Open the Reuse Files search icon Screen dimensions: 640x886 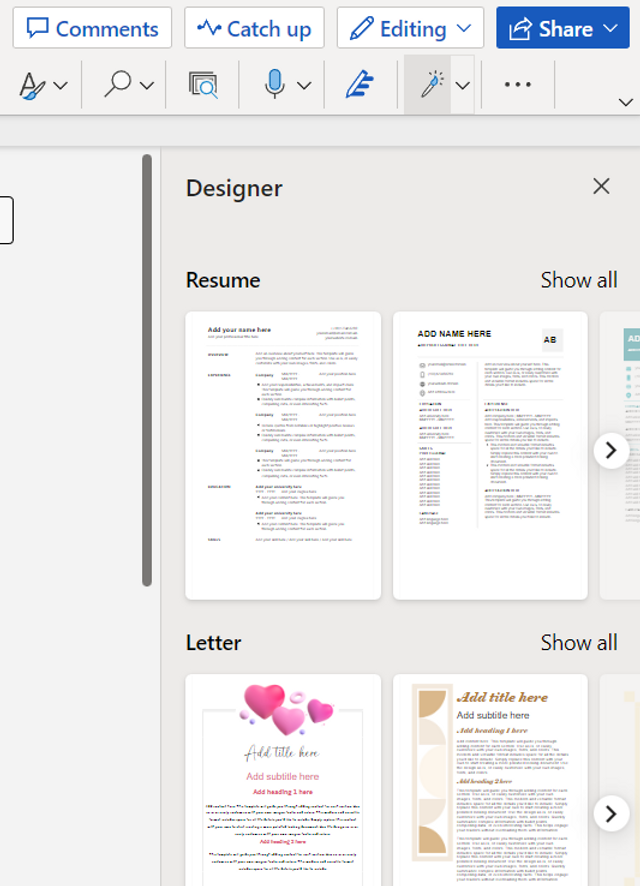(x=203, y=85)
